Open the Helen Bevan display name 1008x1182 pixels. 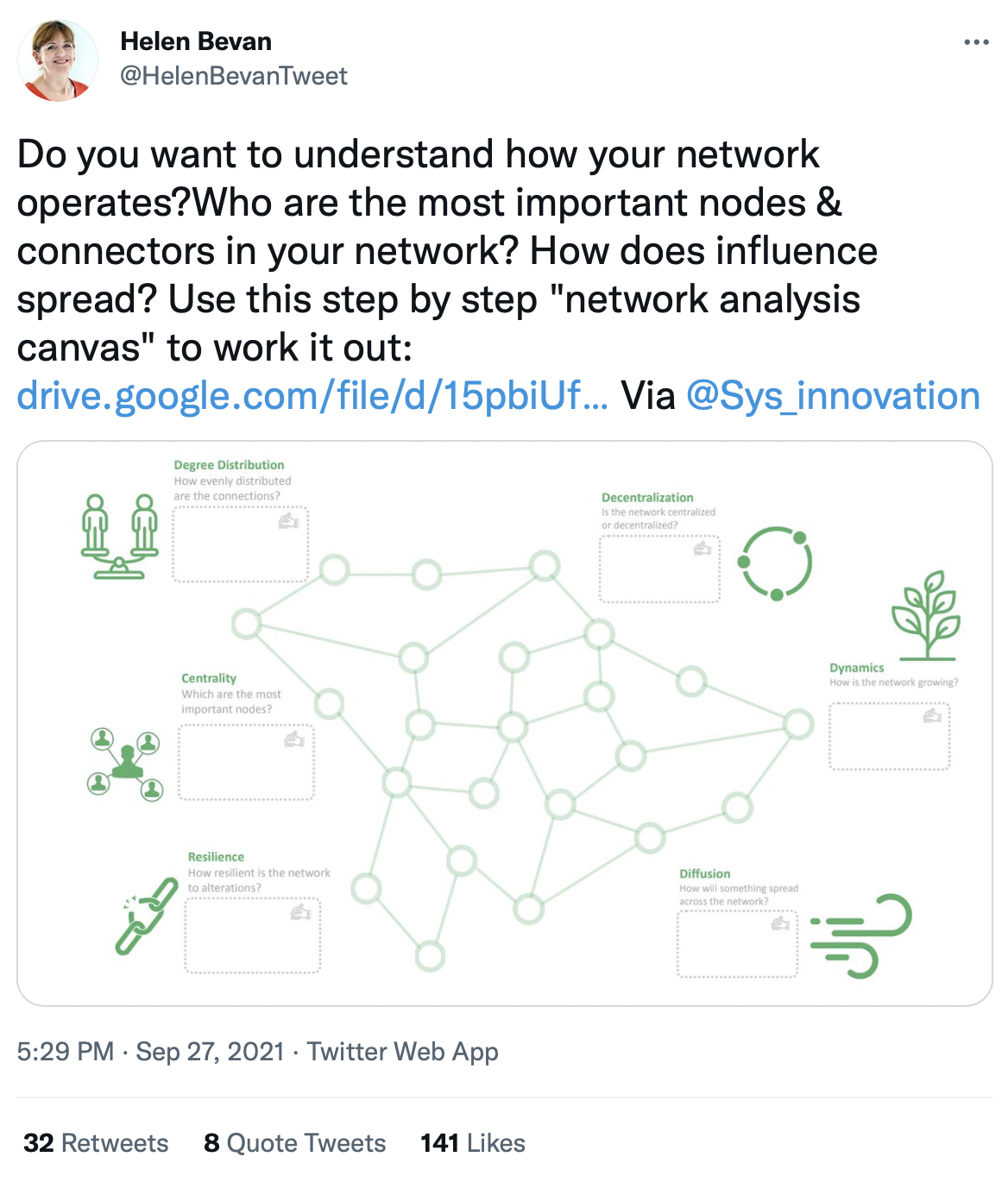[x=196, y=41]
